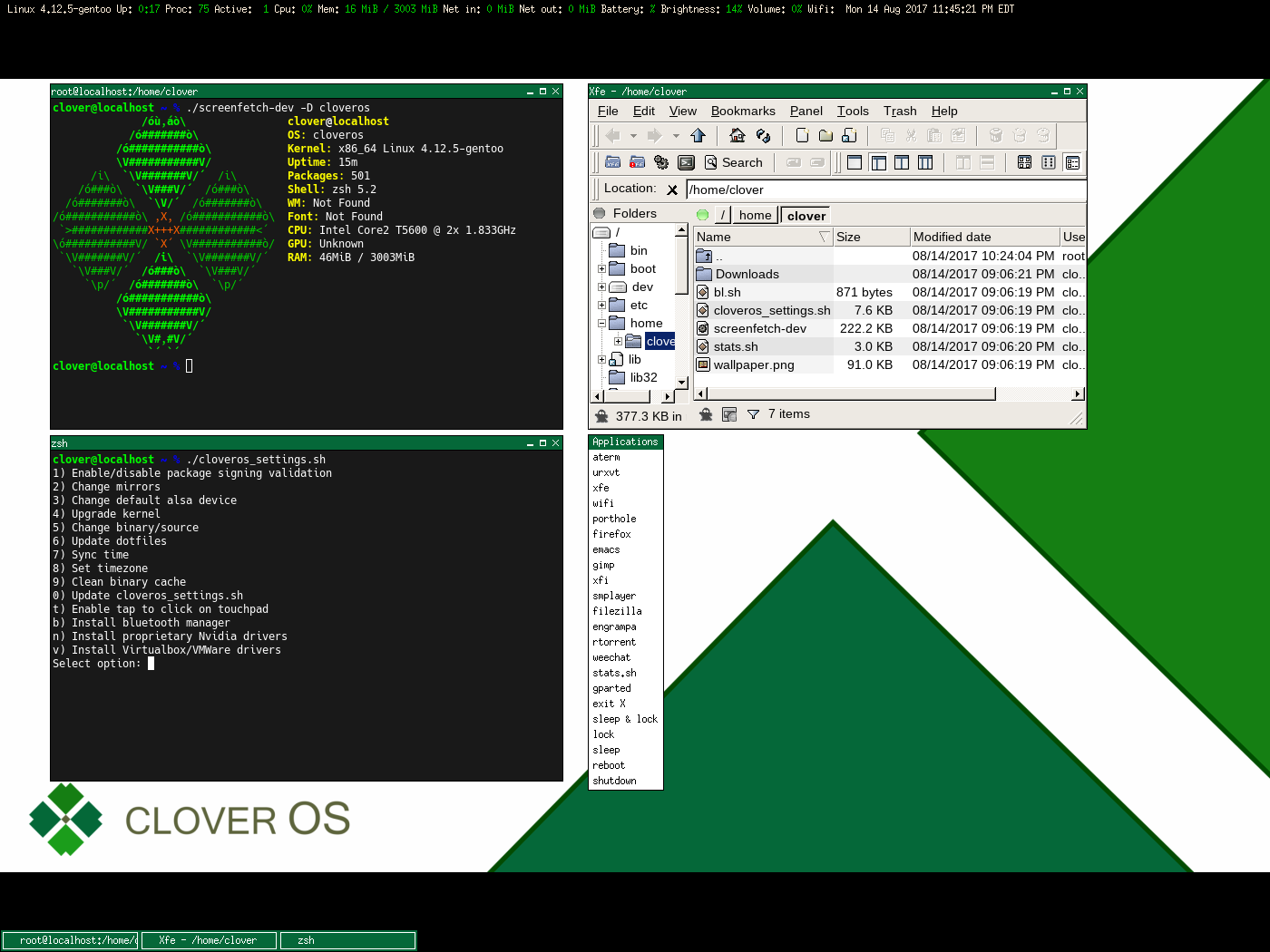Show files as a detailed list in Xfe
Viewport: 1270px width, 952px height.
[1073, 162]
